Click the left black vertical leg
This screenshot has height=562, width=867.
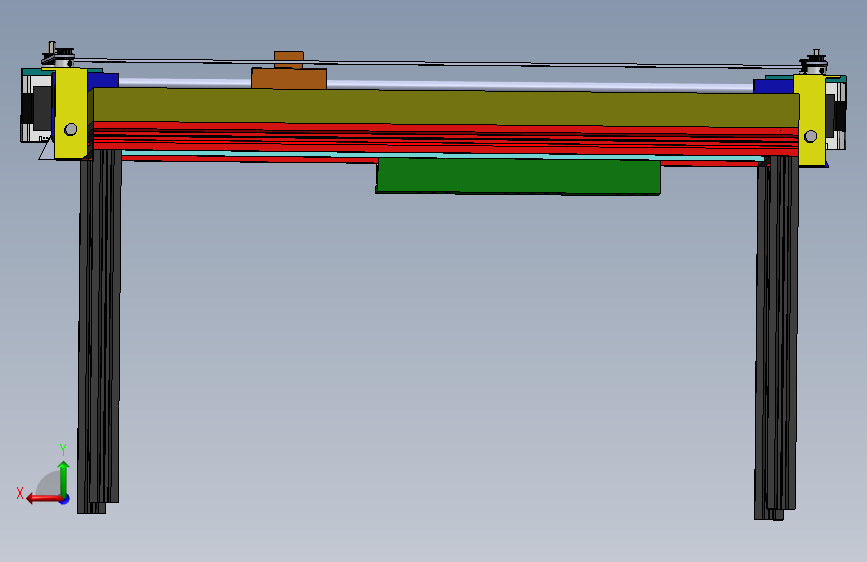[100, 331]
